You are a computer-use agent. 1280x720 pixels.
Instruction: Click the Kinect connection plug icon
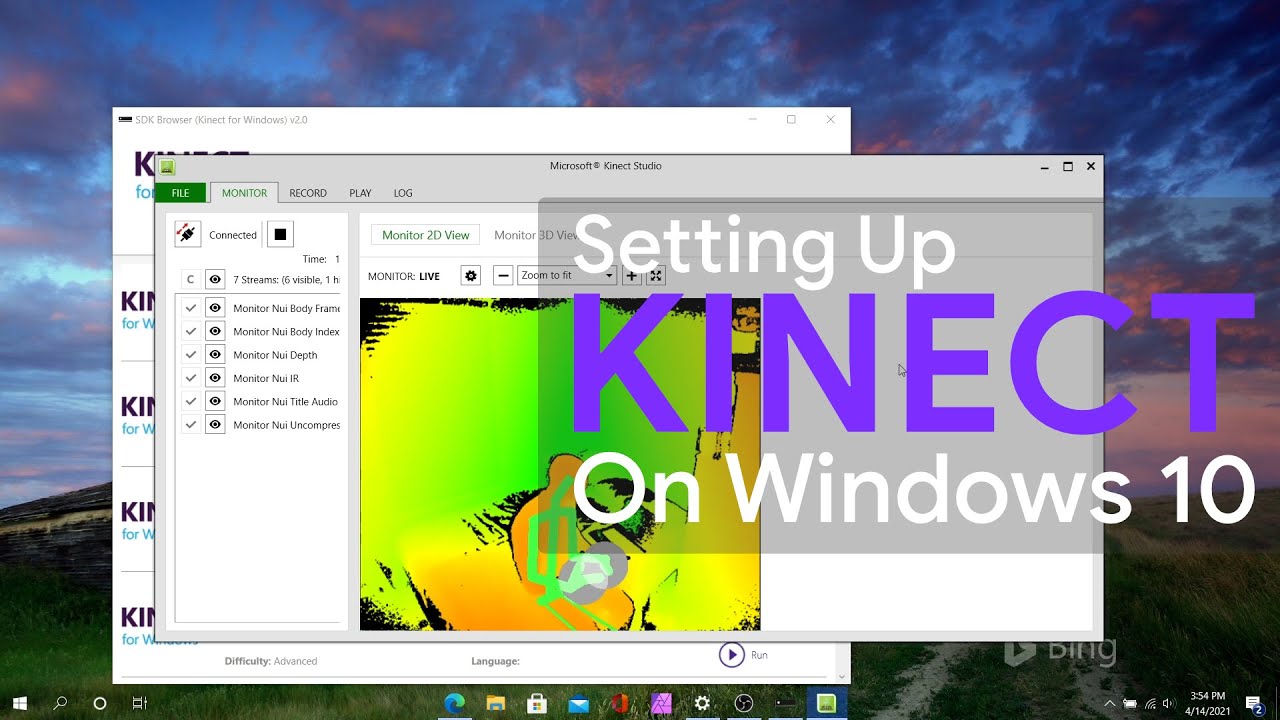click(187, 234)
